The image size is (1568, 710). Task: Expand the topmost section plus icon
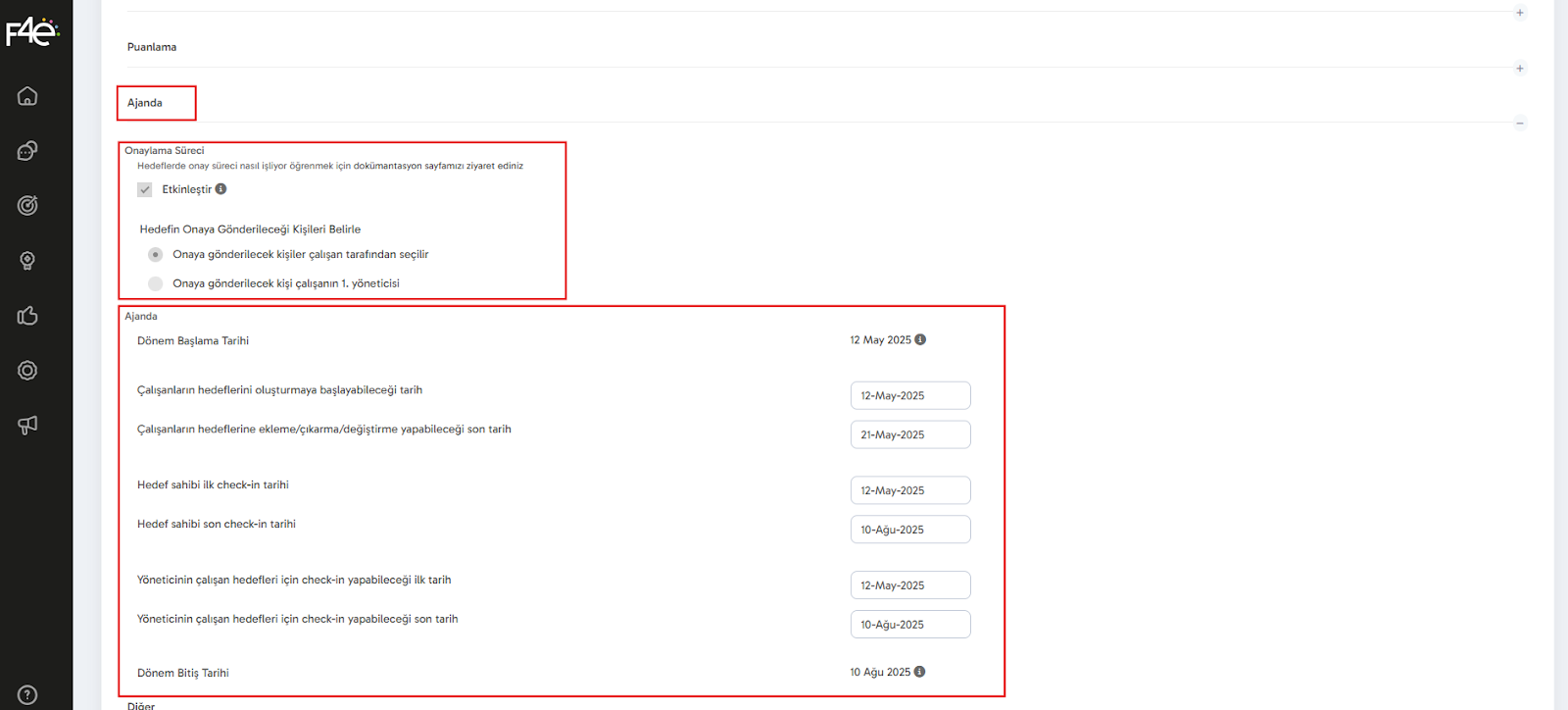1520,13
